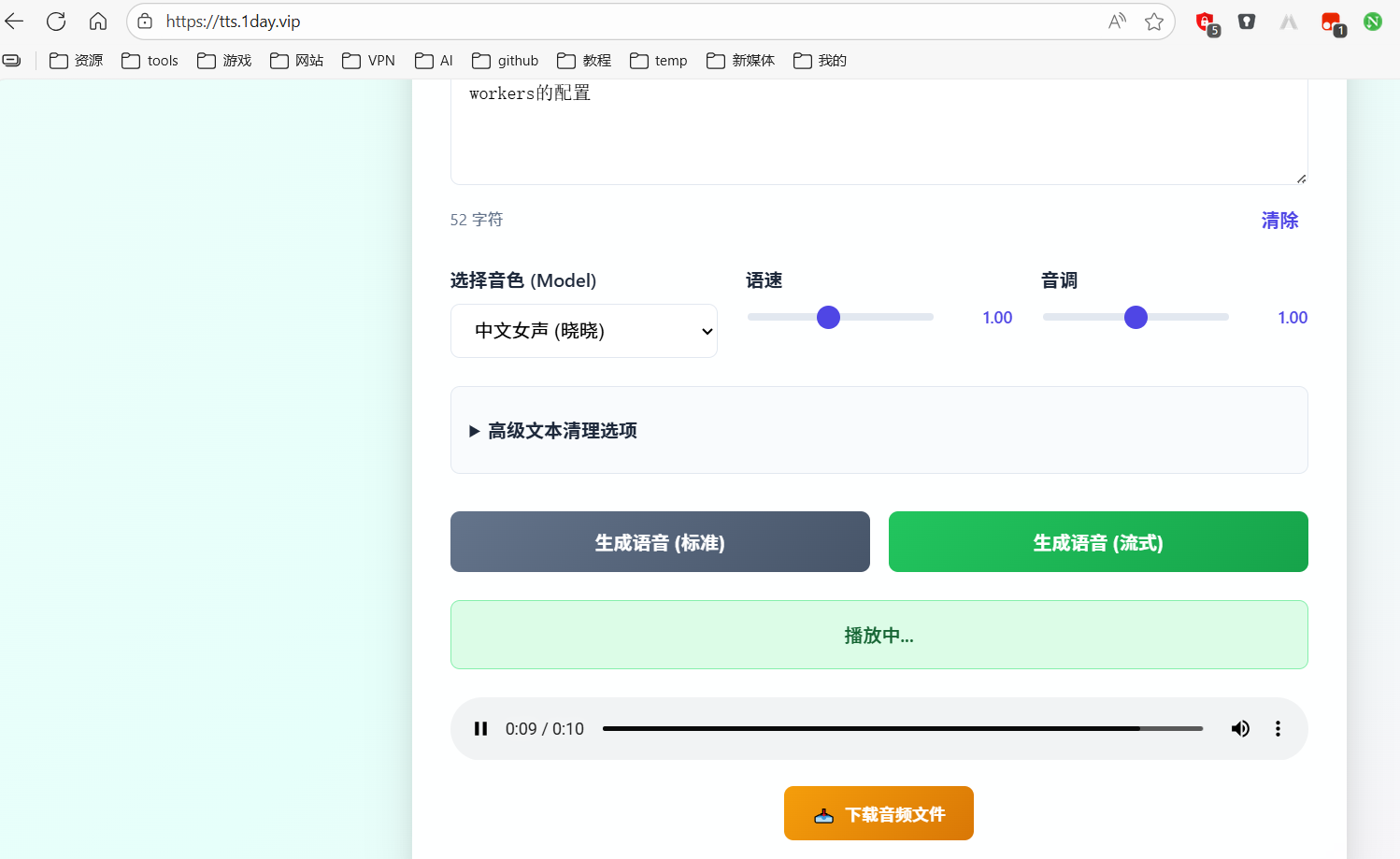Open the red extension with badge 1
The image size is (1400, 859).
point(1333,23)
